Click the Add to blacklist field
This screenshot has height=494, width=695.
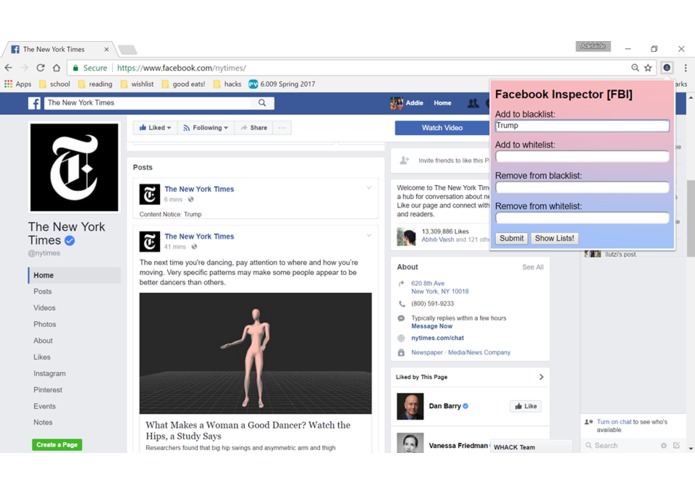[x=582, y=126]
